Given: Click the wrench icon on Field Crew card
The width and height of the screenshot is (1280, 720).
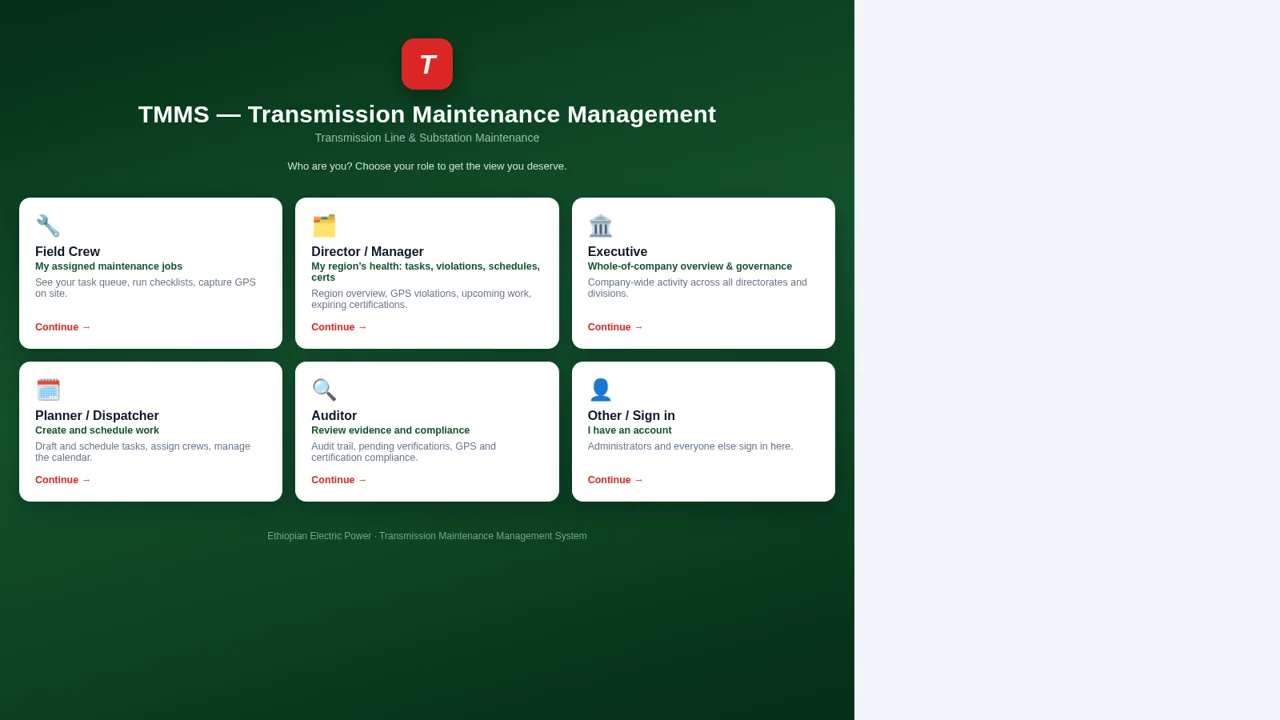Looking at the screenshot, I should (x=48, y=226).
